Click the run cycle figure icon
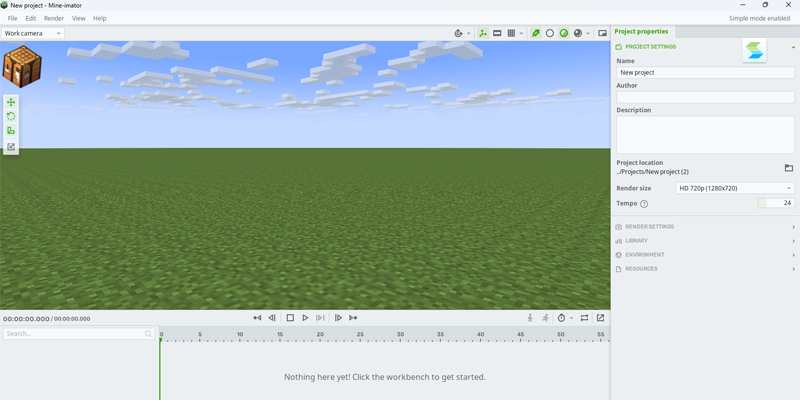The width and height of the screenshot is (800, 400). [545, 318]
